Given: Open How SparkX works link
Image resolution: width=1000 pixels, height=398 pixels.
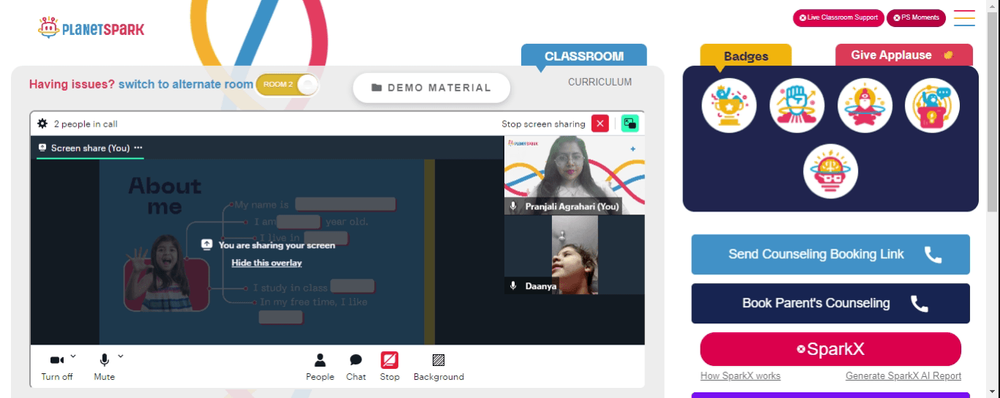Looking at the screenshot, I should [x=740, y=376].
